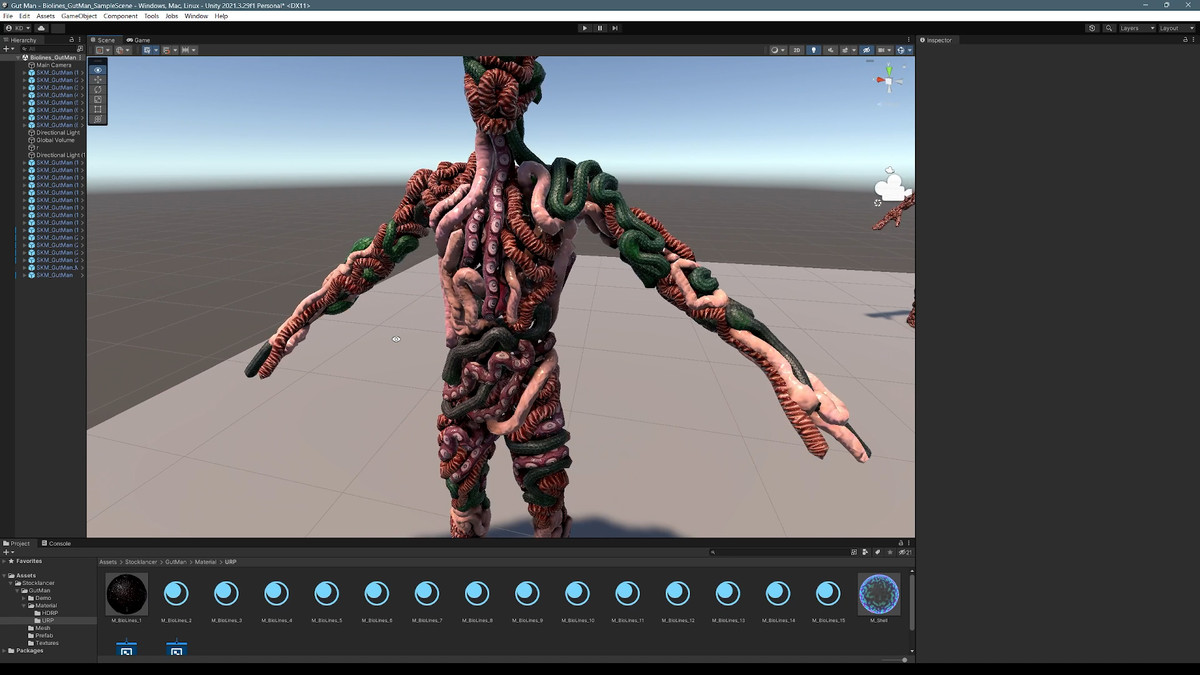Viewport: 1200px width, 675px height.
Task: Open the Undo History icon
Action: 1092,28
